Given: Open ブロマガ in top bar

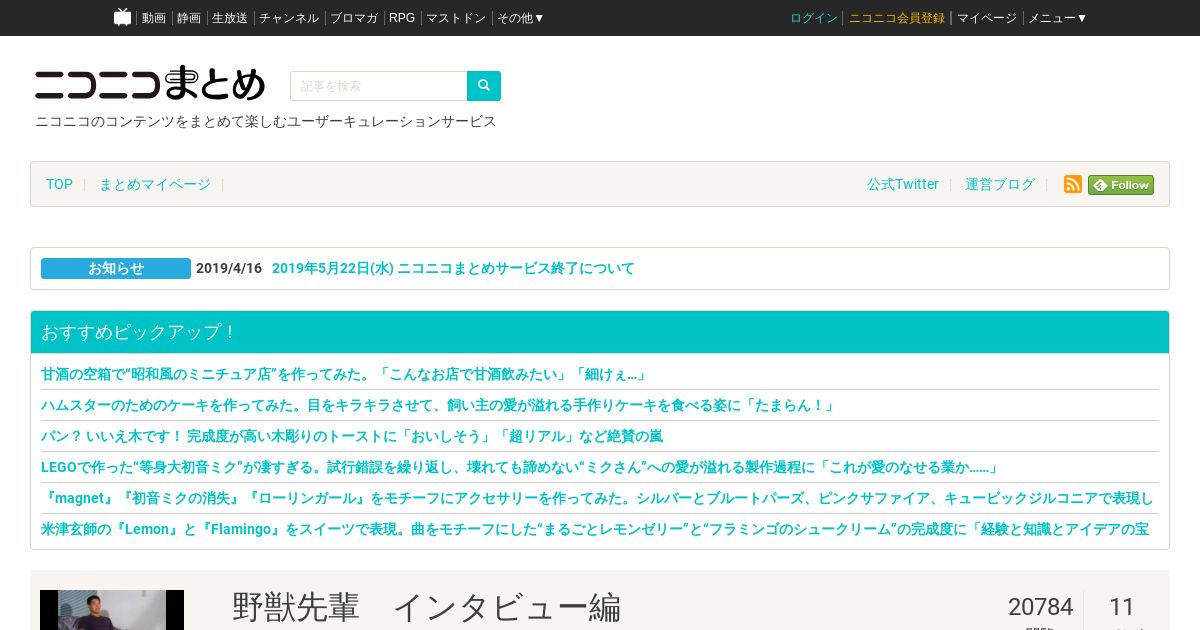Looking at the screenshot, I should coord(354,18).
